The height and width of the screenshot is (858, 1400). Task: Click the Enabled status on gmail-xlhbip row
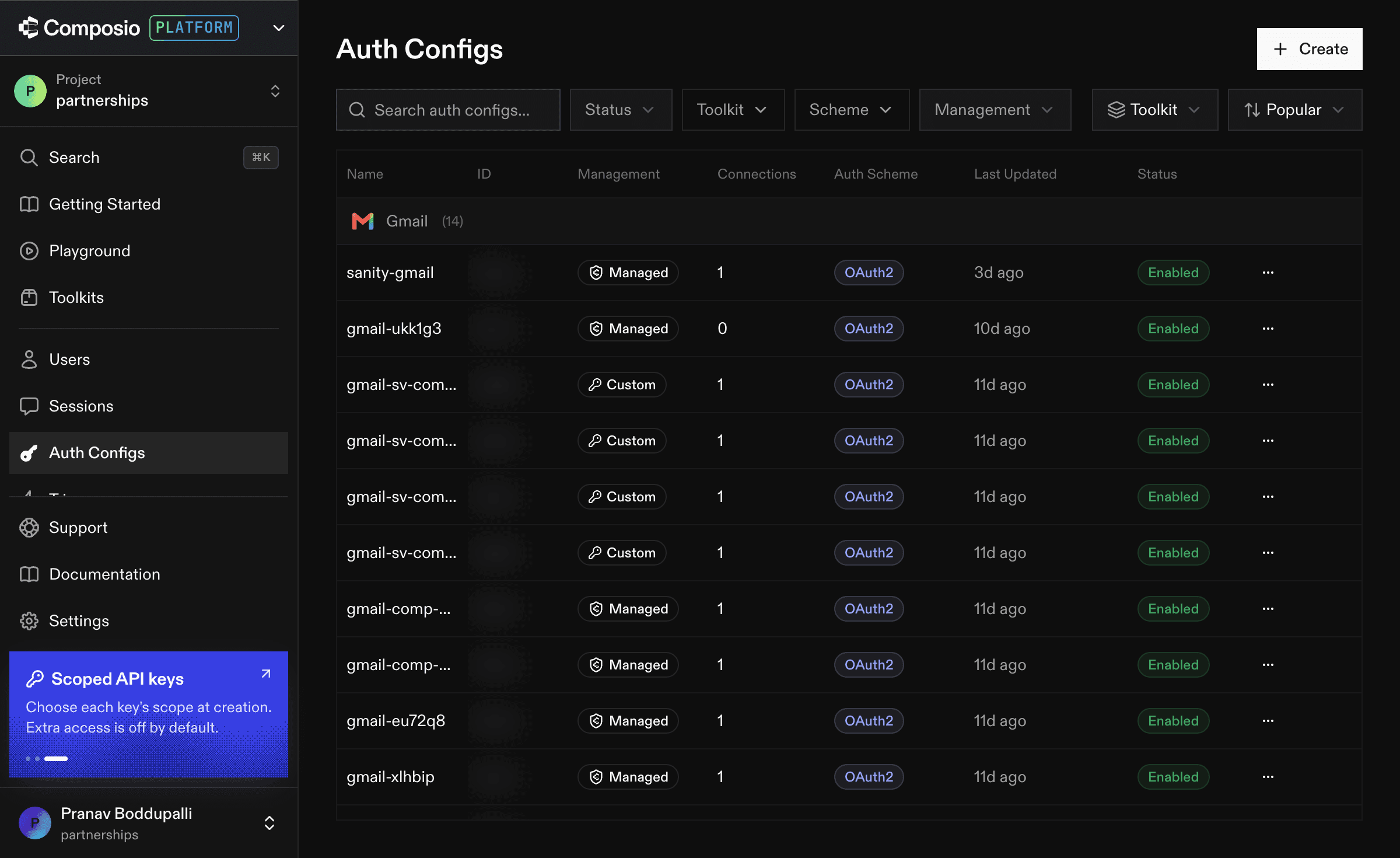coord(1173,777)
